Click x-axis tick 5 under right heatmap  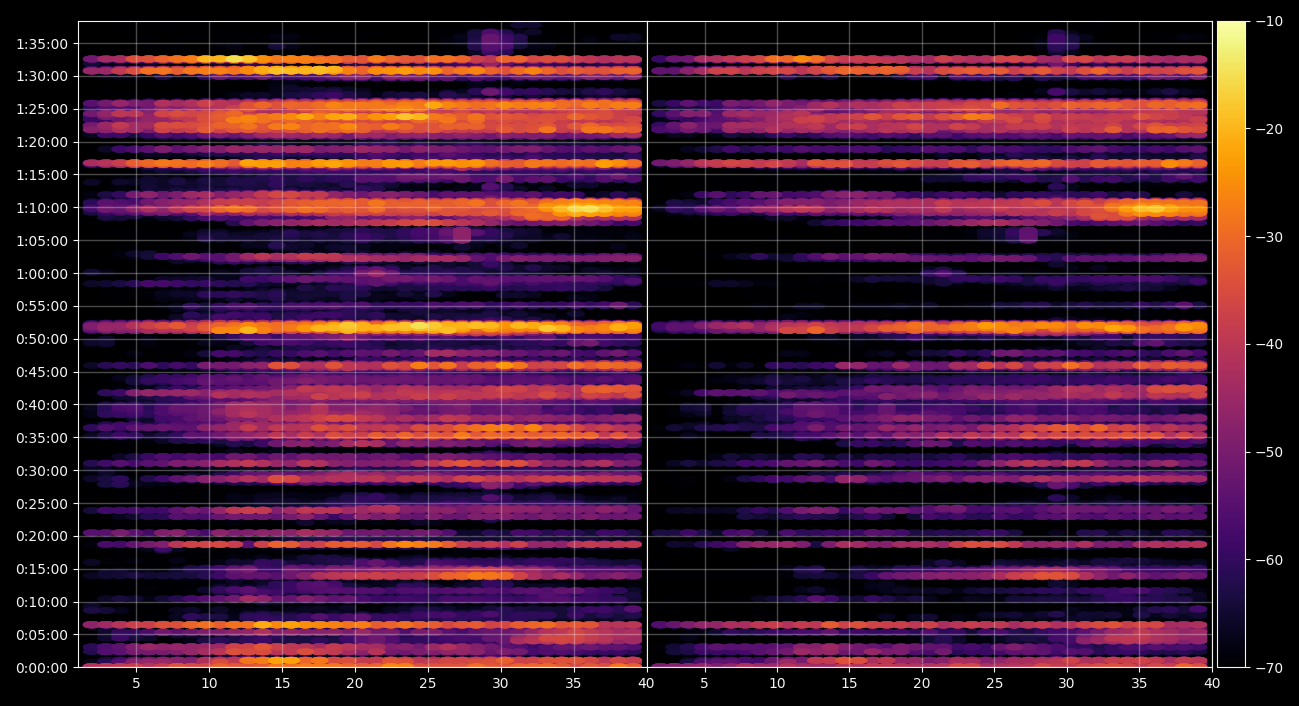click(x=704, y=684)
